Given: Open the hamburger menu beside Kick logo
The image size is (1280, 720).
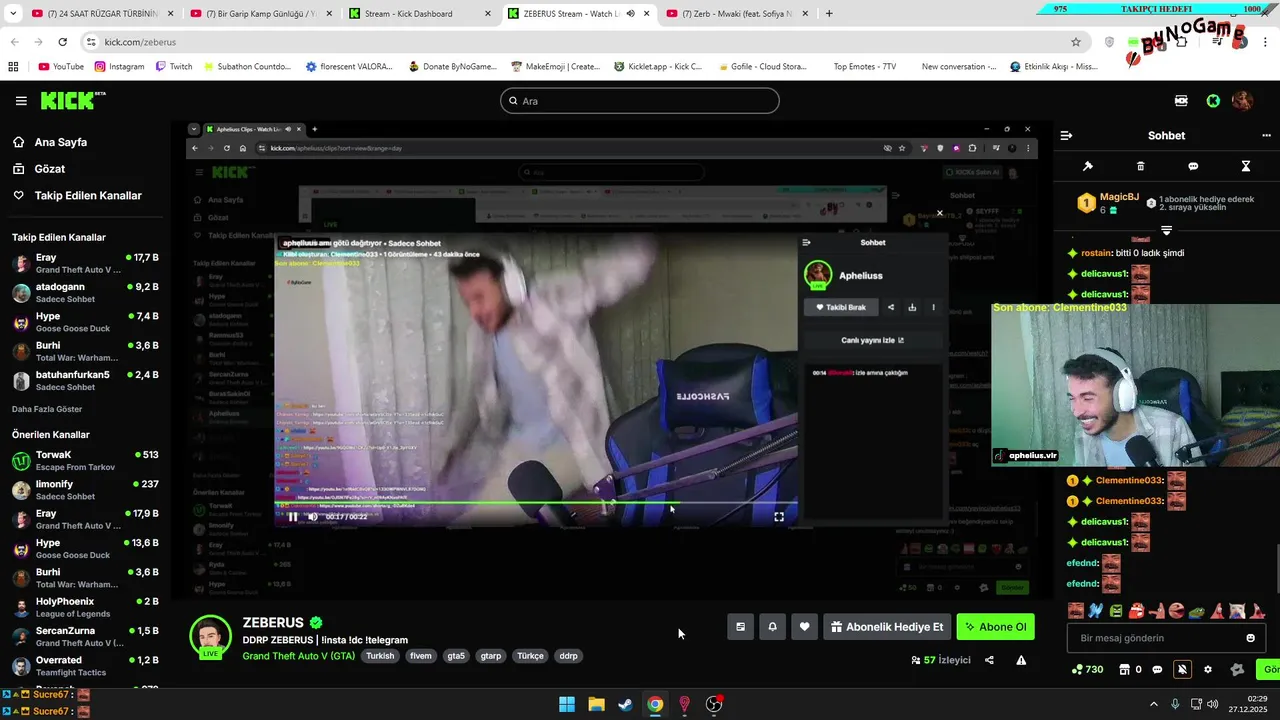Looking at the screenshot, I should (21, 101).
